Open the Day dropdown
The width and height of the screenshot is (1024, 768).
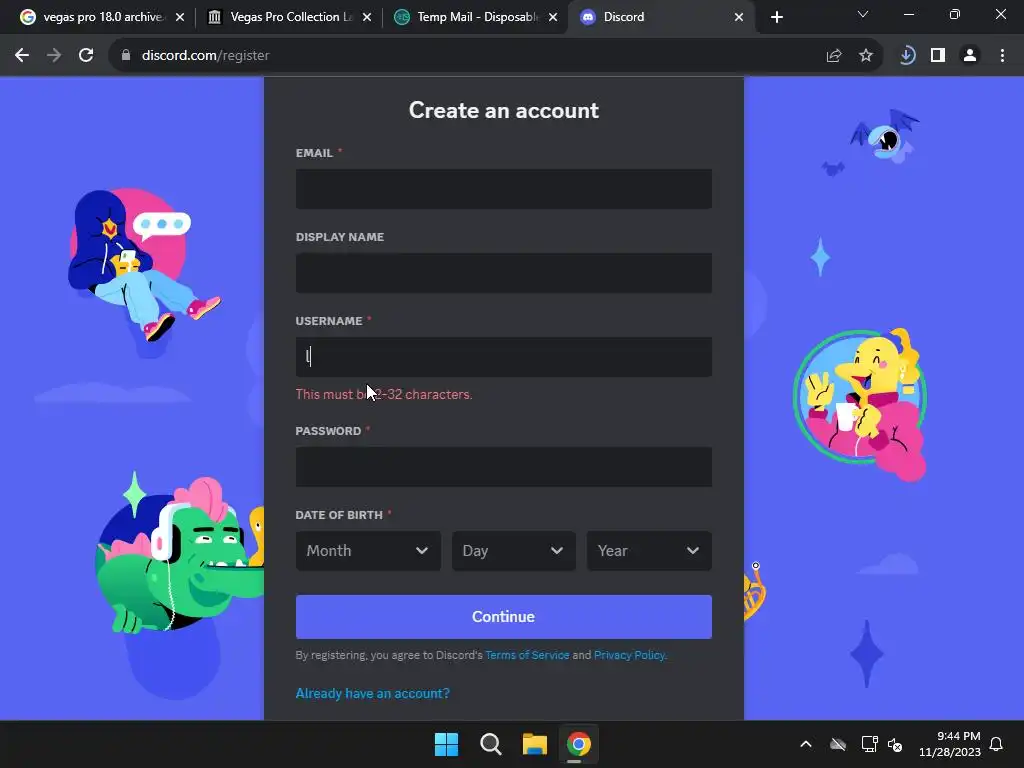[513, 551]
